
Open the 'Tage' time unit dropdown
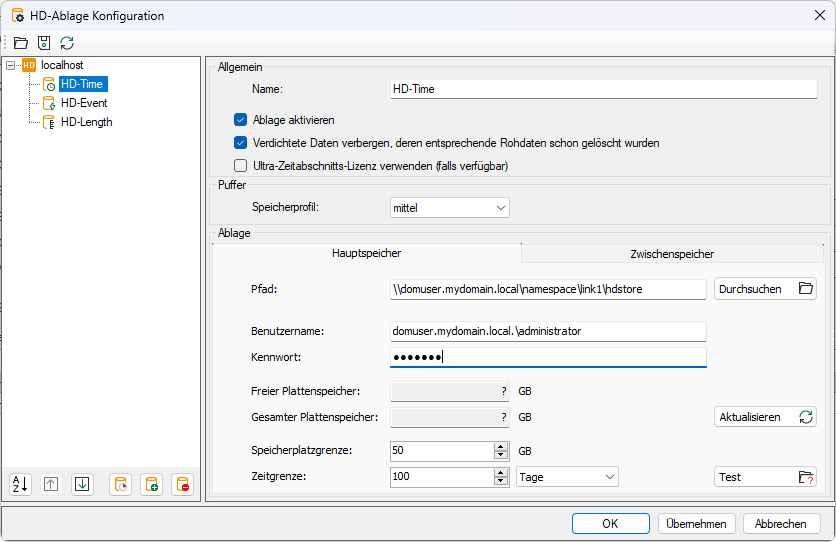567,477
